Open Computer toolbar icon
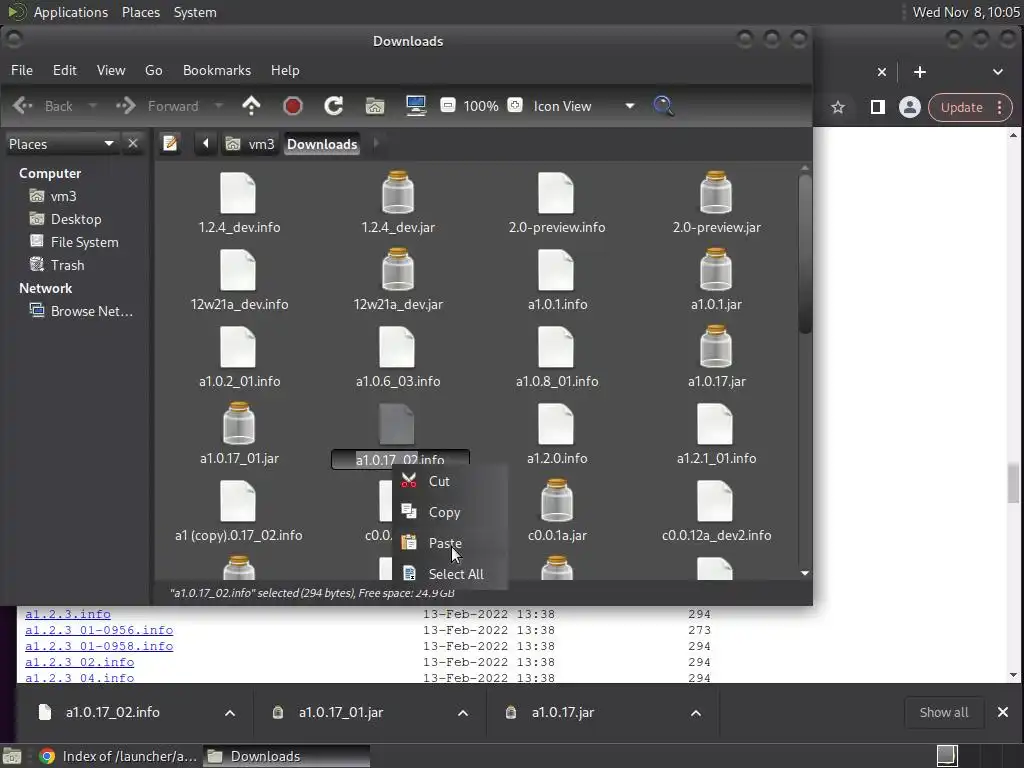The width and height of the screenshot is (1024, 768). point(415,106)
